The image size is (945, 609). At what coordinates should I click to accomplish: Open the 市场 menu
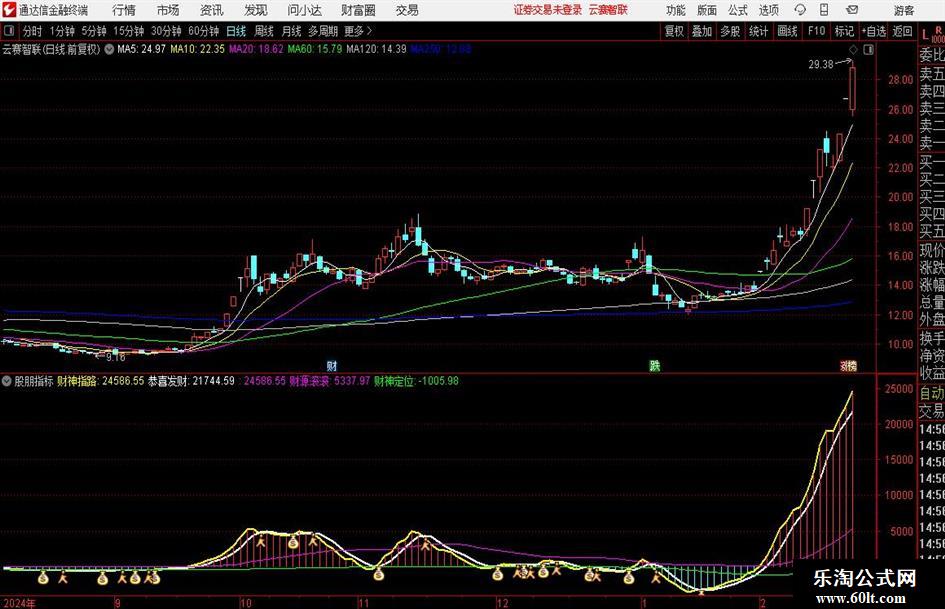[x=168, y=10]
